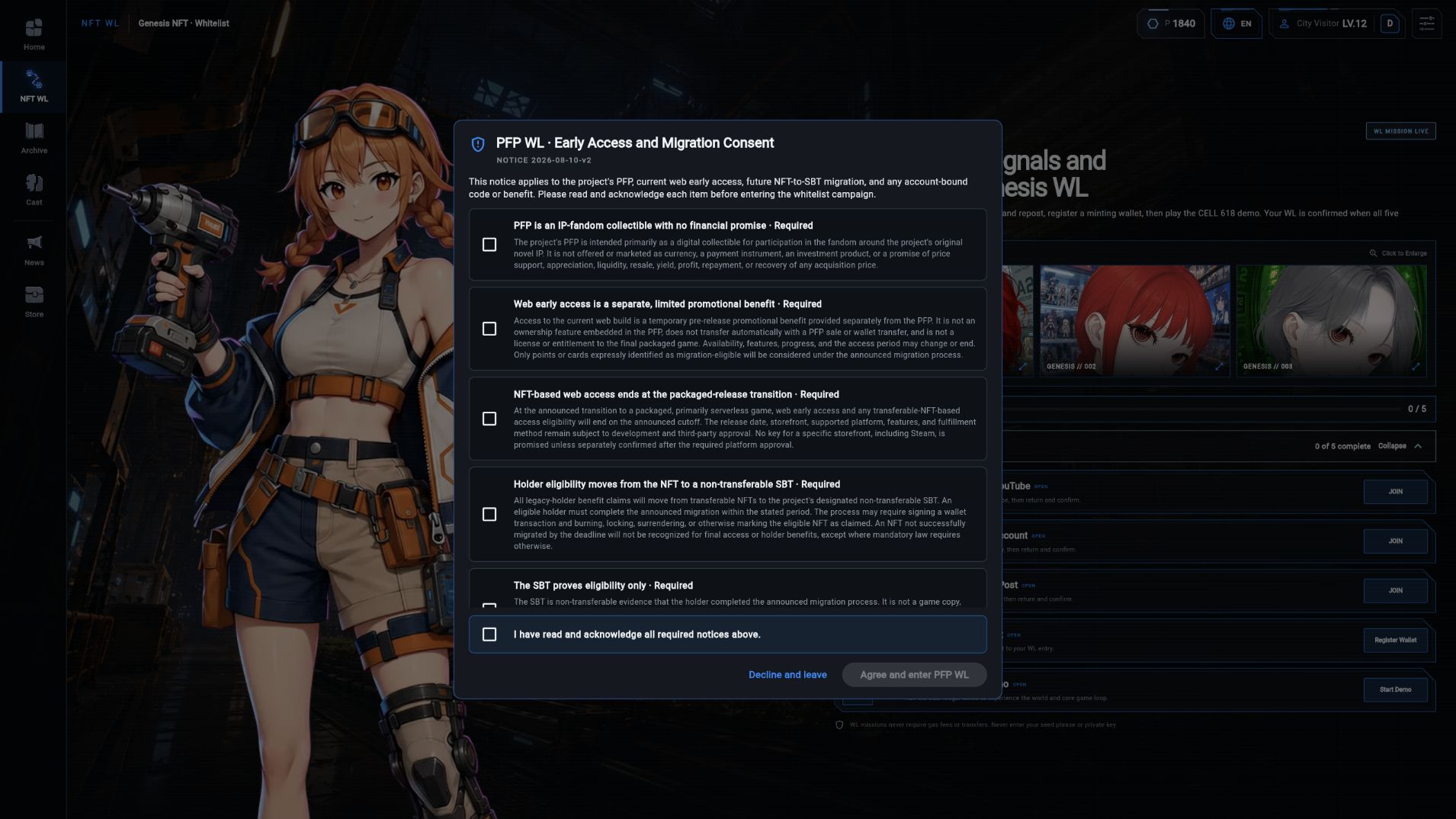Tick the 'Web early access is a separate' checkbox

pos(489,329)
